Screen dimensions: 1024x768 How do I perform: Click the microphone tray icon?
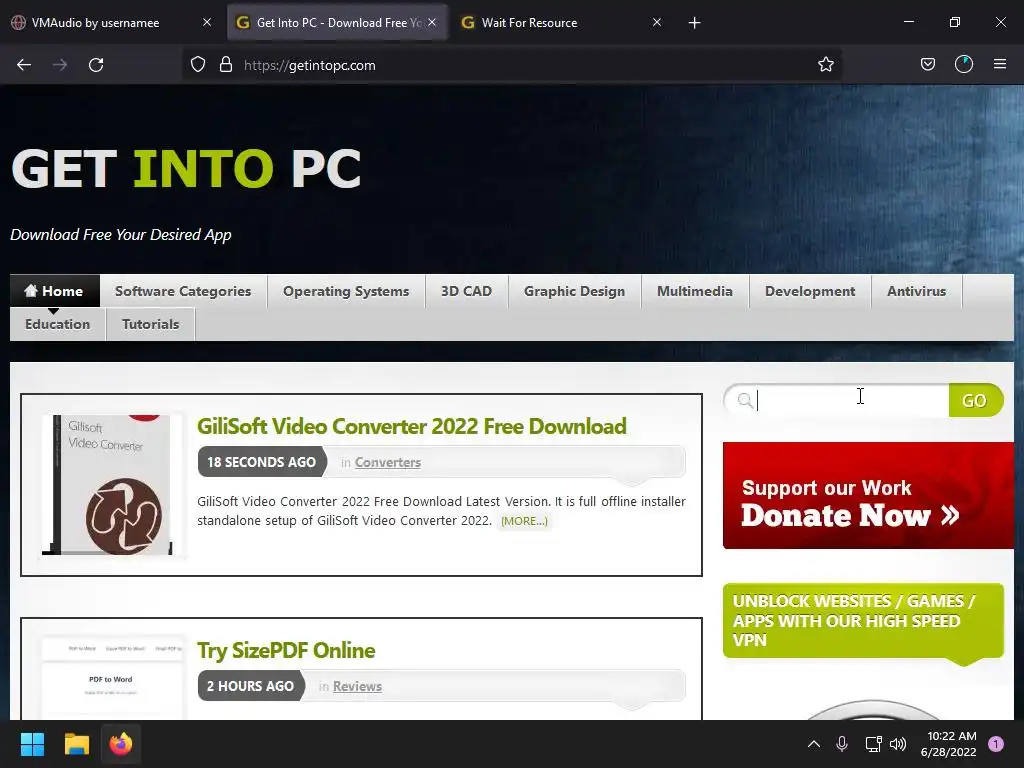[x=842, y=744]
